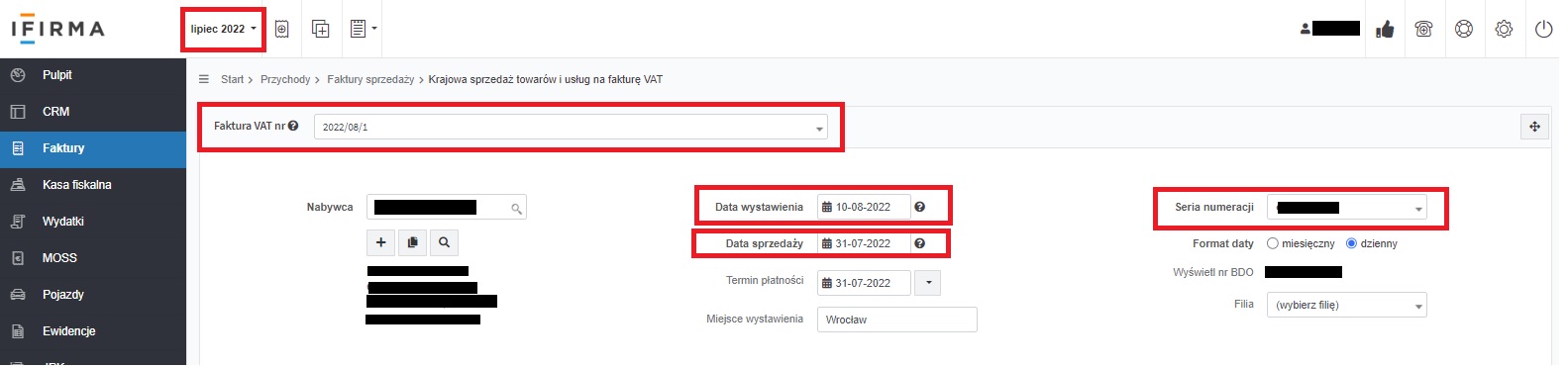Click the plus button under Nabywca

(380, 242)
